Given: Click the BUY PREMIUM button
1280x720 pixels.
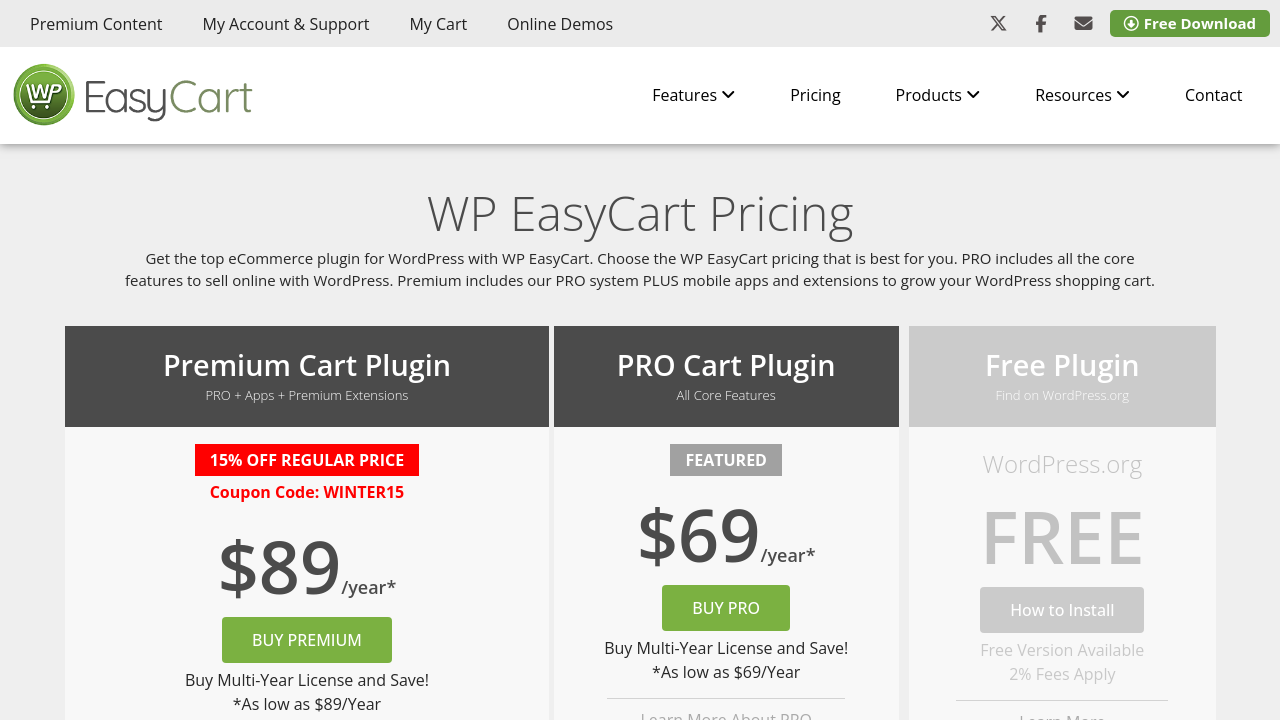Looking at the screenshot, I should coord(307,640).
